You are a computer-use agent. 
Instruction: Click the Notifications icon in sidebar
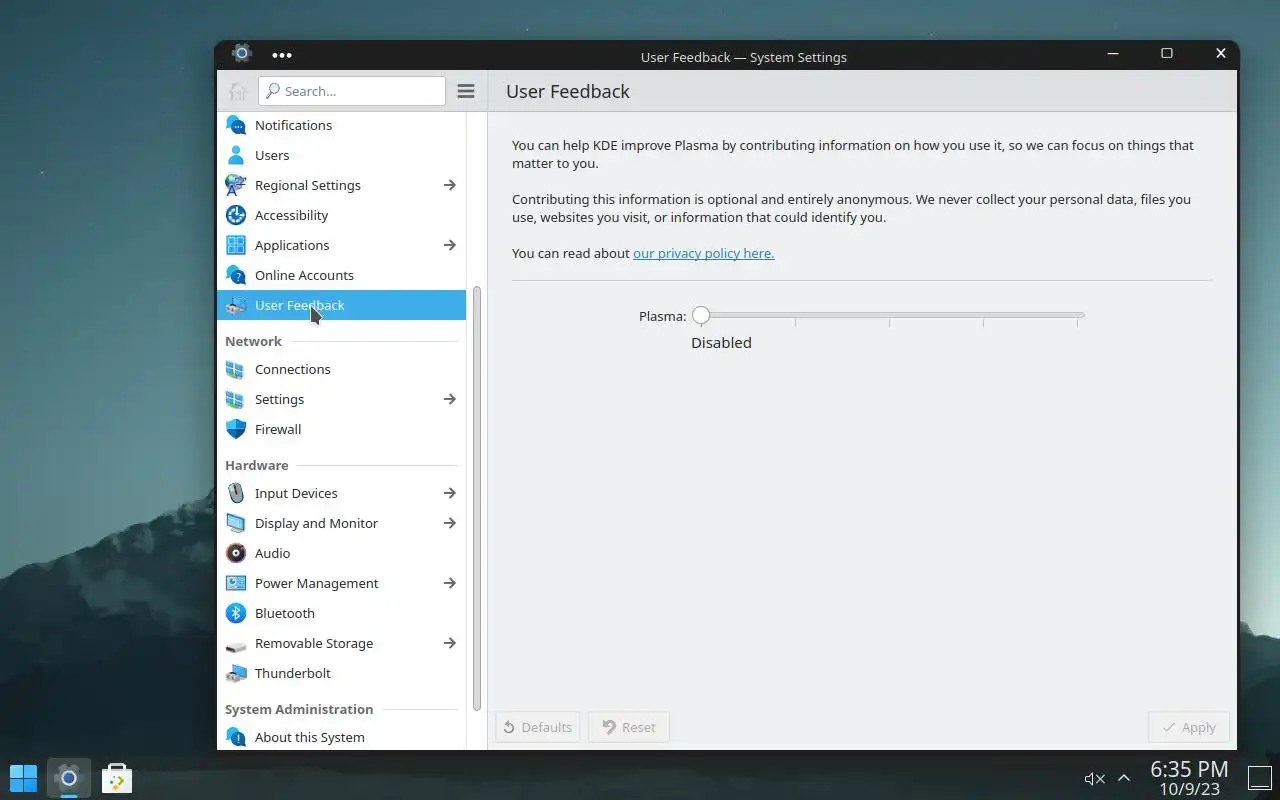tap(236, 125)
